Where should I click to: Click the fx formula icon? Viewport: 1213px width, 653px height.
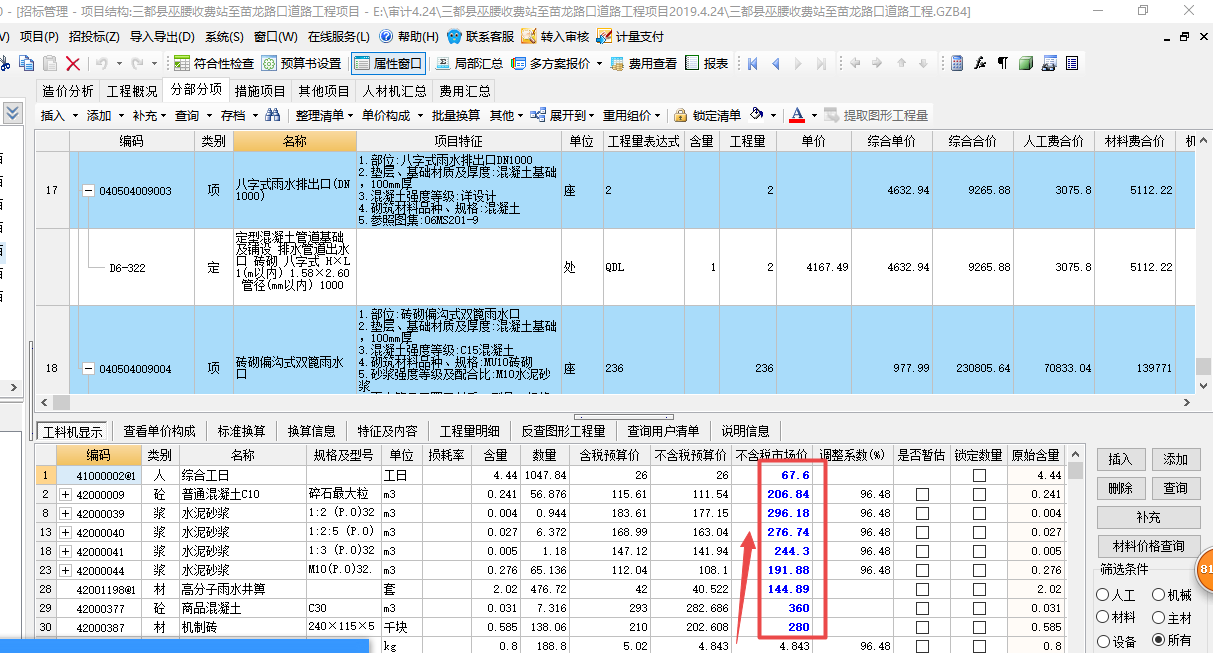click(x=980, y=63)
